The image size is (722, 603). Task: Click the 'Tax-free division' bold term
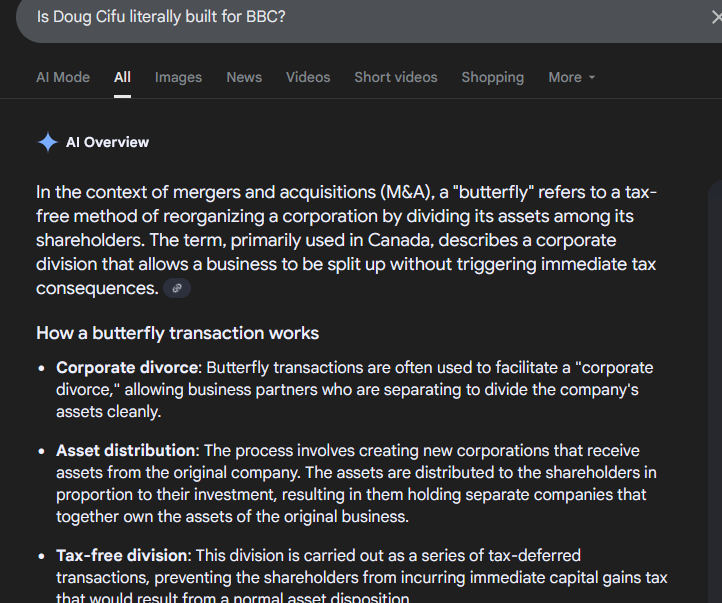[x=122, y=555]
